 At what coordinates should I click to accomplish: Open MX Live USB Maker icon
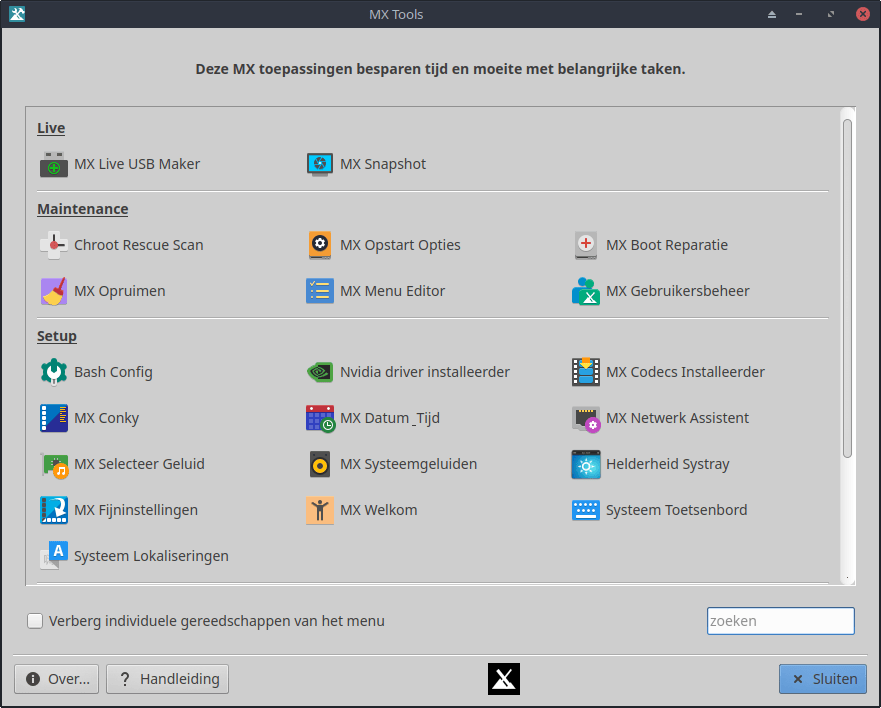(54, 164)
